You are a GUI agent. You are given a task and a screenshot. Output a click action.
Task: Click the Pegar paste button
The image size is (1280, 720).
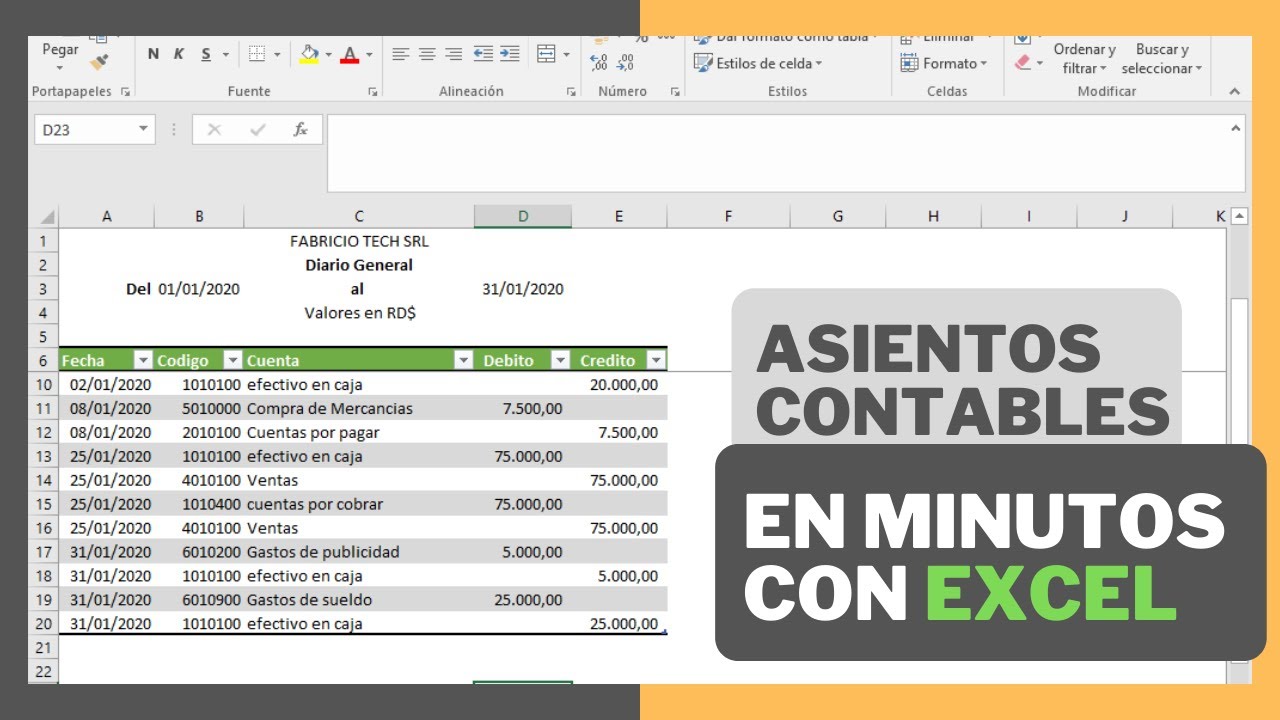(60, 49)
